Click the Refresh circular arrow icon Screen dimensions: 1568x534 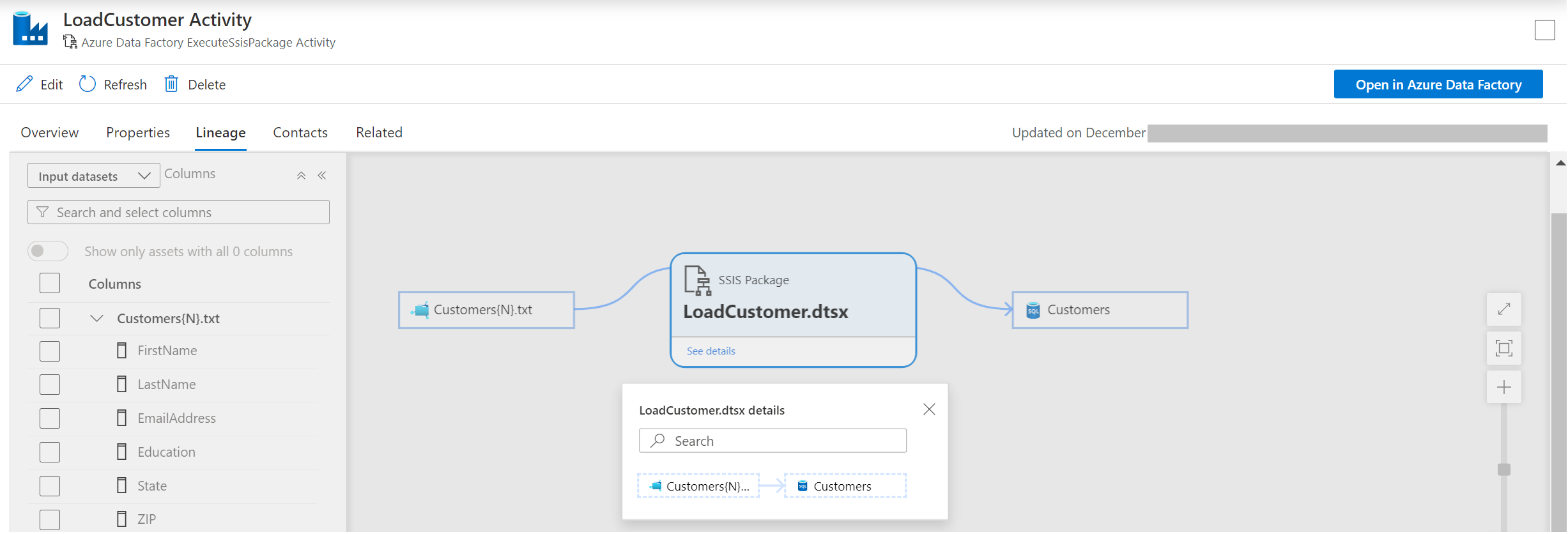point(88,84)
